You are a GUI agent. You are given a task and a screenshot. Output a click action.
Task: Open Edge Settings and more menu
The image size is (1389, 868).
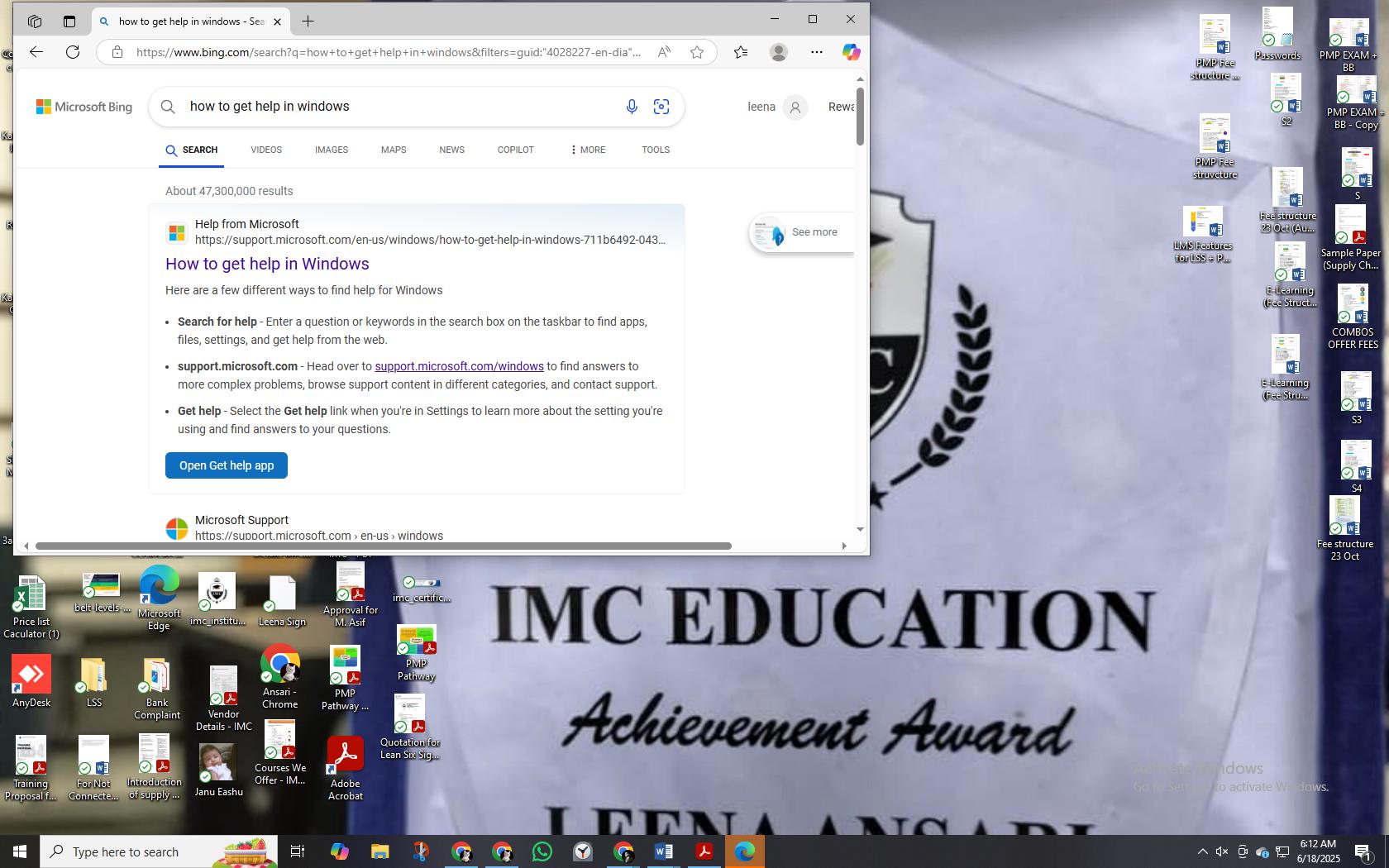817,52
